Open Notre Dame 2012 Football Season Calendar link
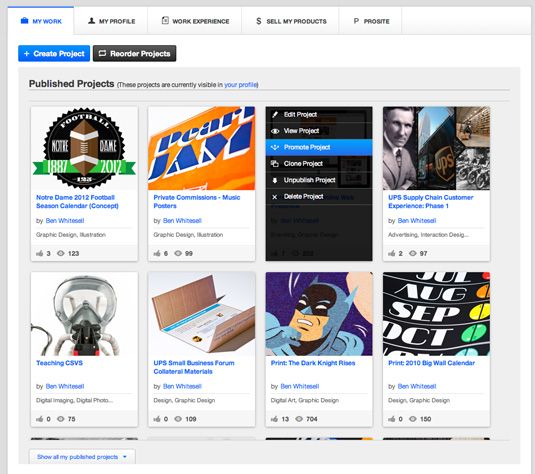Screen dimensions: 535x474 tap(77, 201)
